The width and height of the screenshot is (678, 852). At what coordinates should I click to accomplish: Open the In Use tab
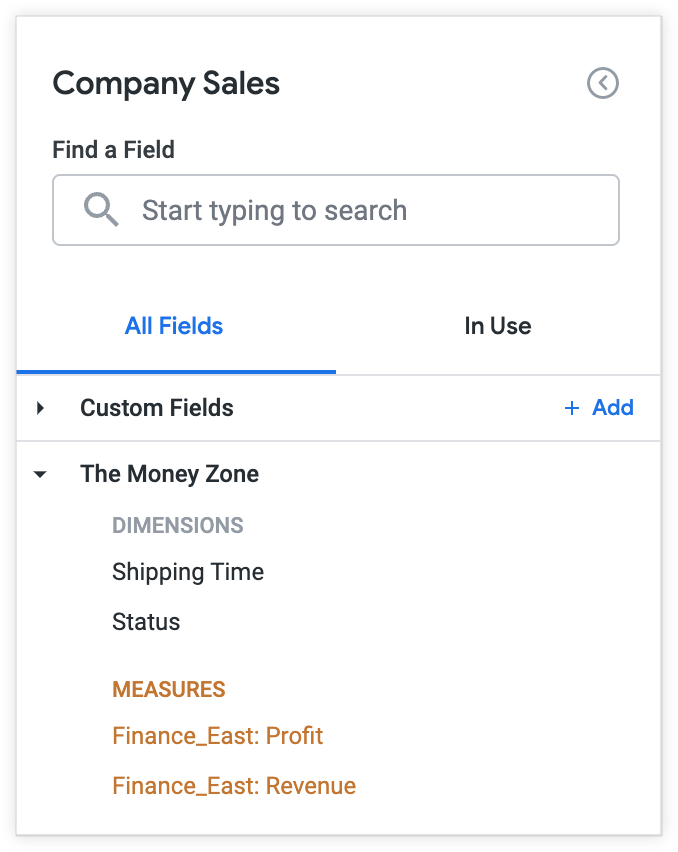pyautogui.click(x=497, y=326)
